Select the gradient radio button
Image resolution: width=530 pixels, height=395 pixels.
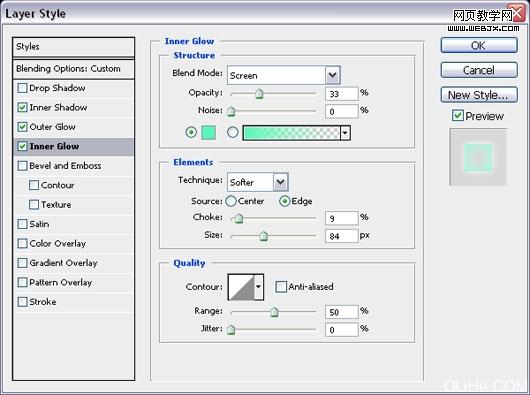pyautogui.click(x=233, y=132)
